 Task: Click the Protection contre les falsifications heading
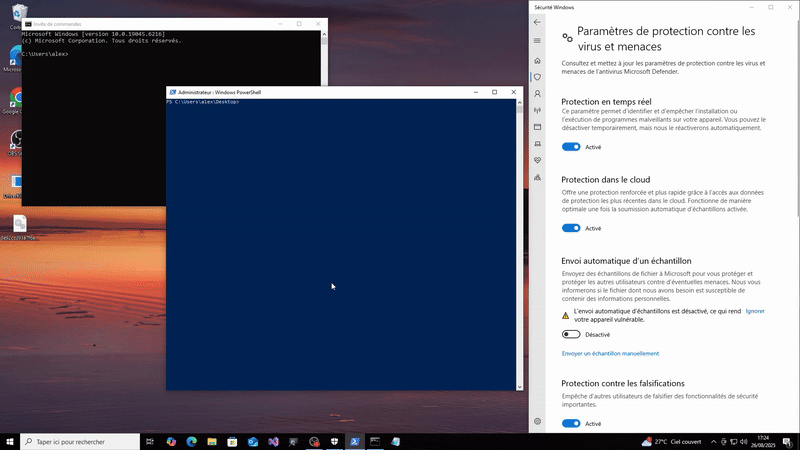click(623, 383)
